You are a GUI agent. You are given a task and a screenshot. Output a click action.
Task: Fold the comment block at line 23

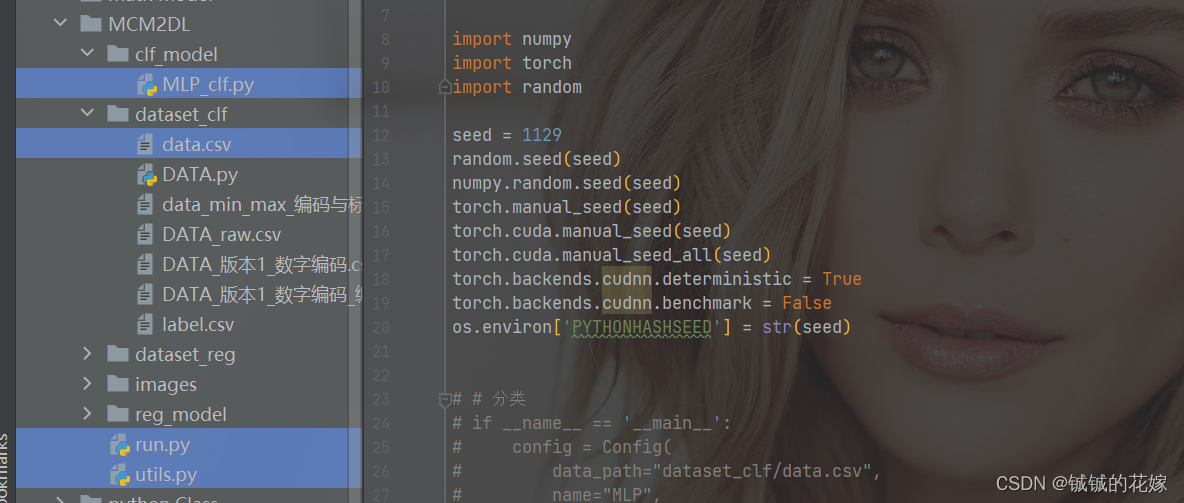coord(446,398)
